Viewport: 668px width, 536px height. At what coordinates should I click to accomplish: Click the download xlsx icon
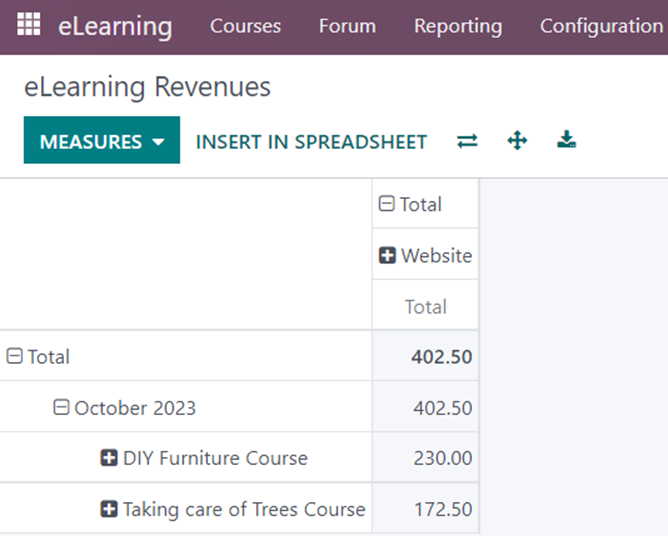point(567,140)
